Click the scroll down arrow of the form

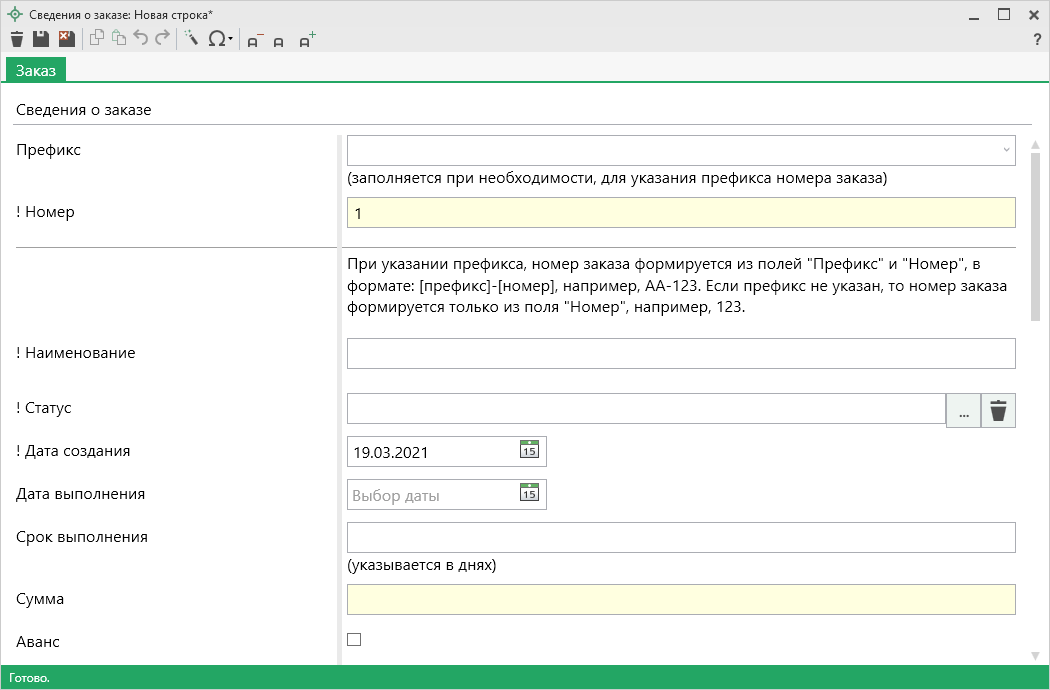coord(1035,656)
